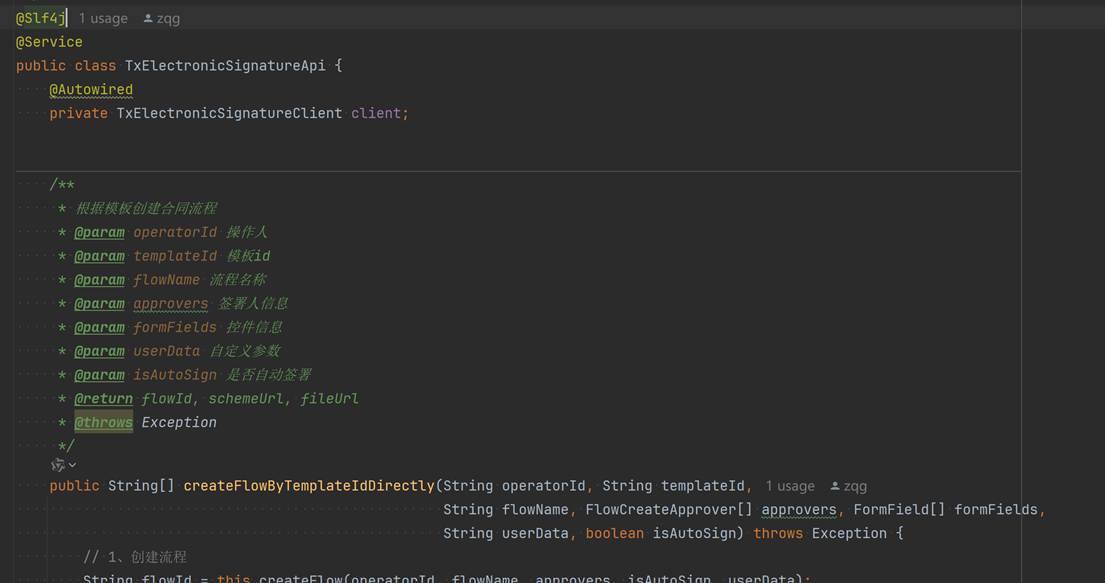Click the underlined approvers name in the Javadoc
1105x583 pixels.
tap(170, 304)
